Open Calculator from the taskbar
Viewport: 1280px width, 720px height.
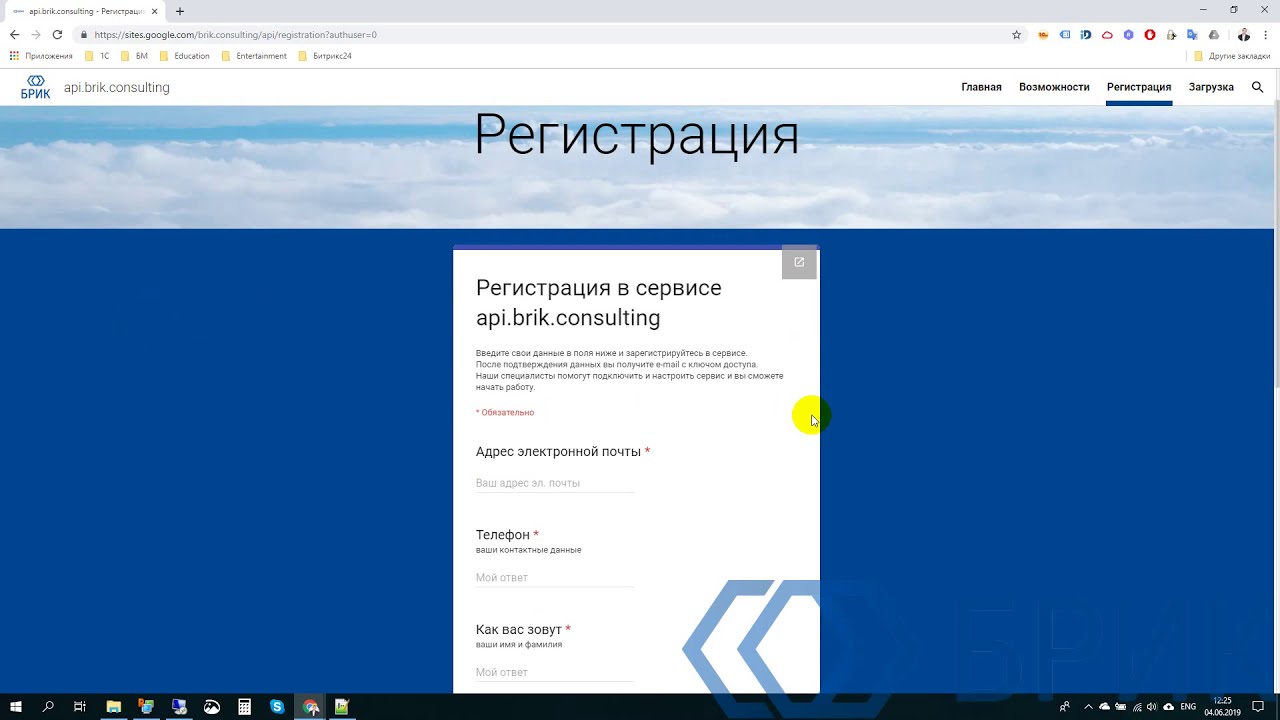click(x=244, y=707)
